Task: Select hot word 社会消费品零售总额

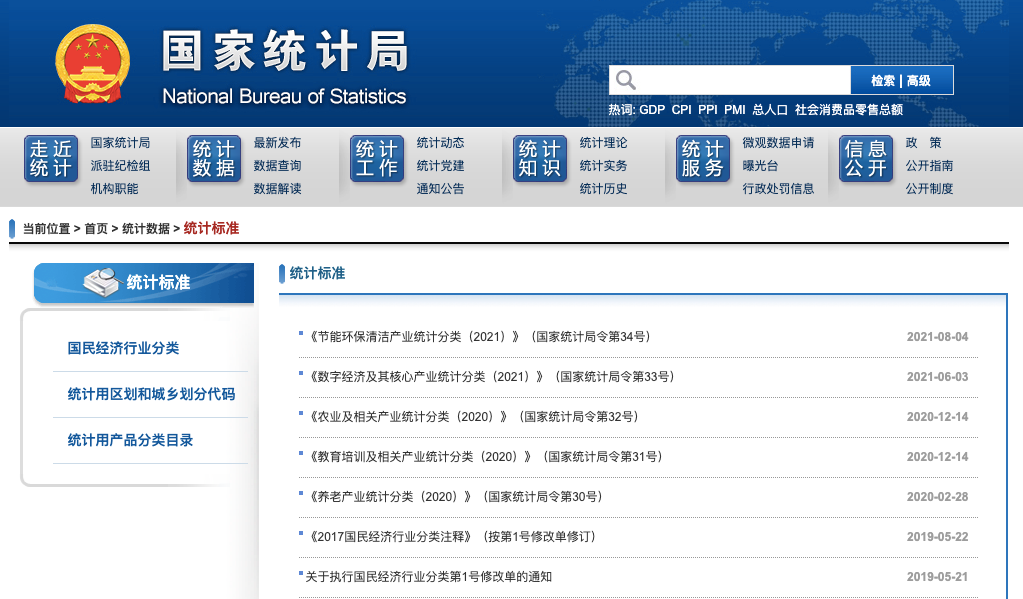Action: tap(849, 110)
